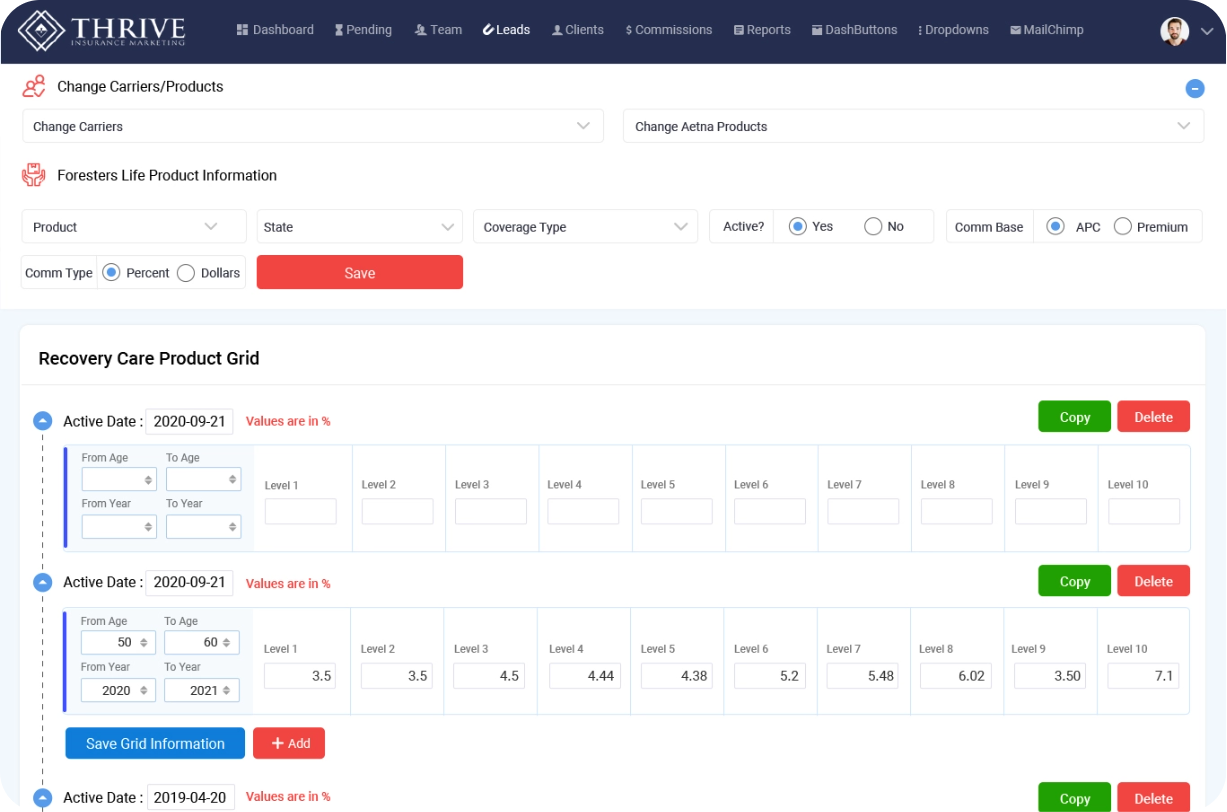Viewport: 1227px width, 812px height.
Task: Click Save Grid Information button
Action: (x=155, y=743)
